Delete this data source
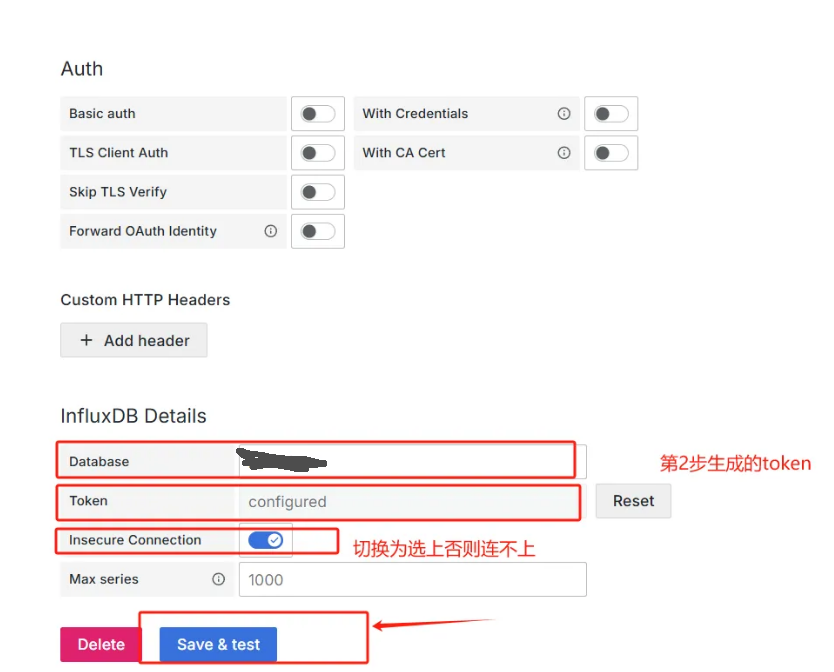Viewport: 834px width, 672px height. click(101, 644)
